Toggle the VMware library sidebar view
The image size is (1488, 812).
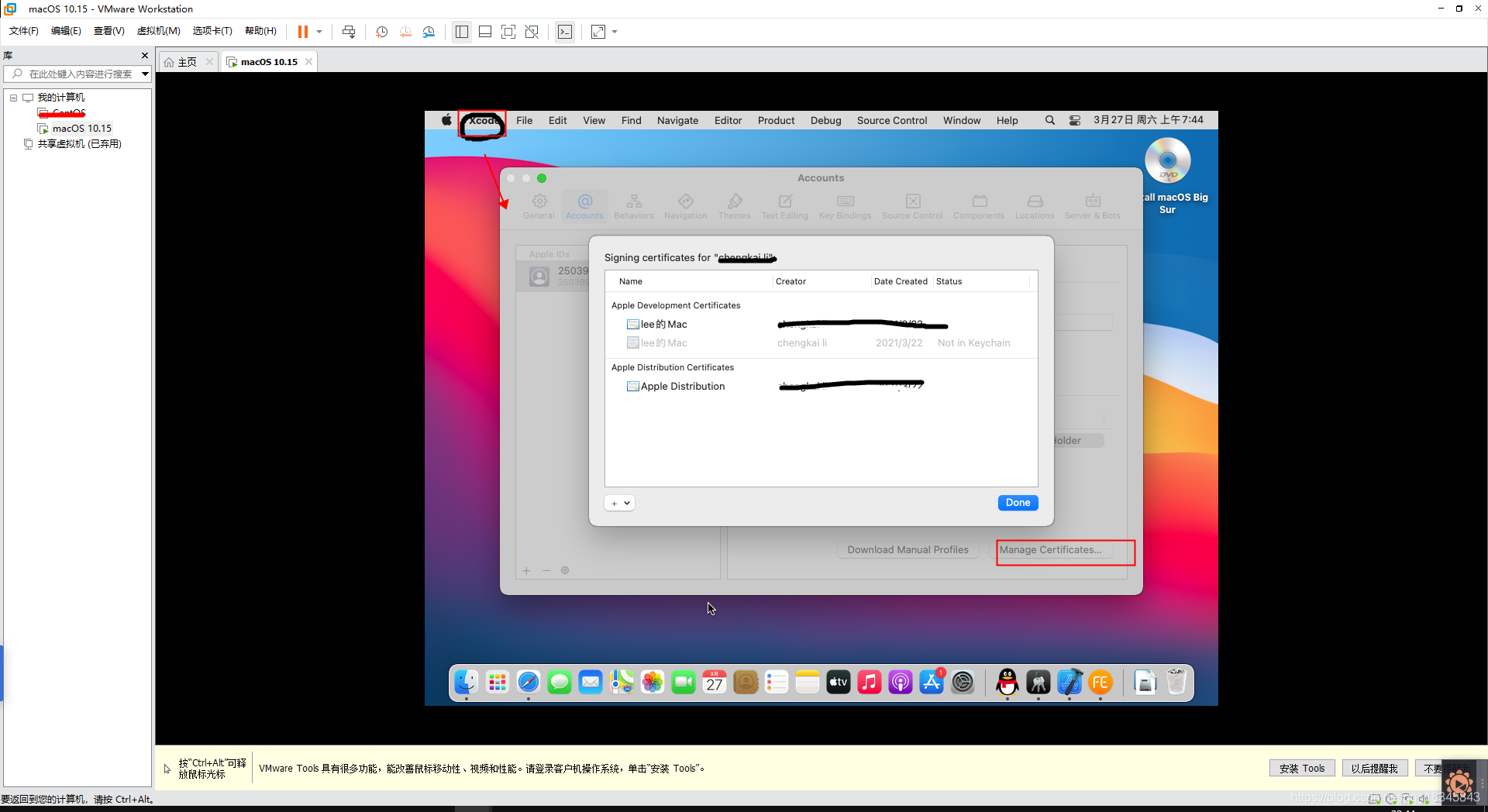pyautogui.click(x=462, y=32)
